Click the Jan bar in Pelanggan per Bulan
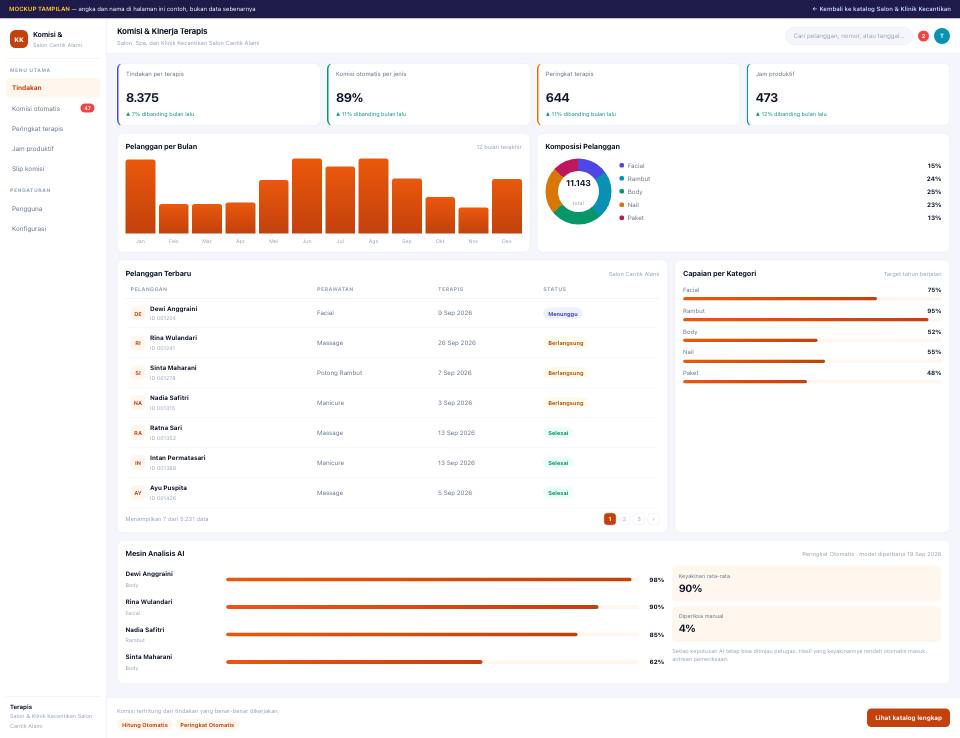960x738 pixels. pyautogui.click(x=140, y=197)
